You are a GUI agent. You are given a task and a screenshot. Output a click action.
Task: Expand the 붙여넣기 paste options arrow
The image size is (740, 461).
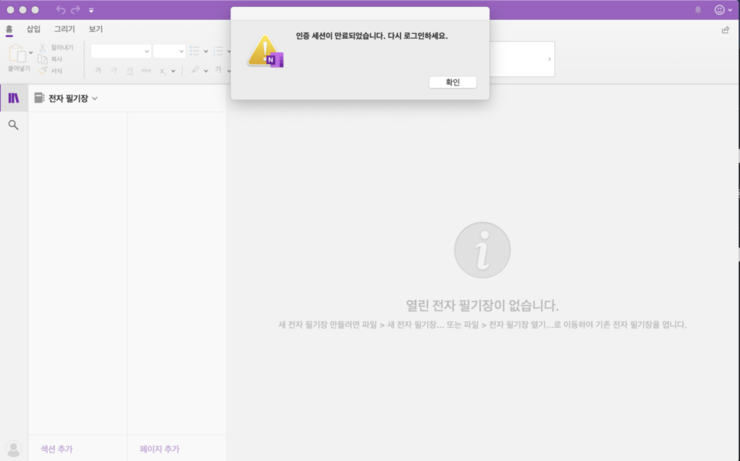(x=31, y=52)
